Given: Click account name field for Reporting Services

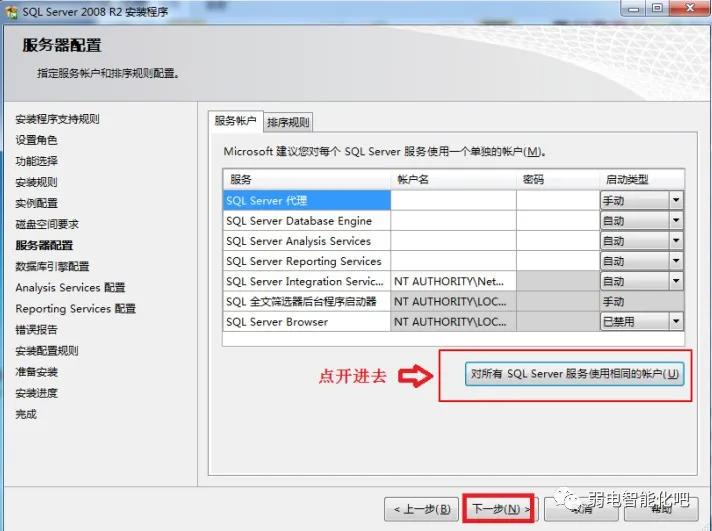Looking at the screenshot, I should [x=453, y=261].
